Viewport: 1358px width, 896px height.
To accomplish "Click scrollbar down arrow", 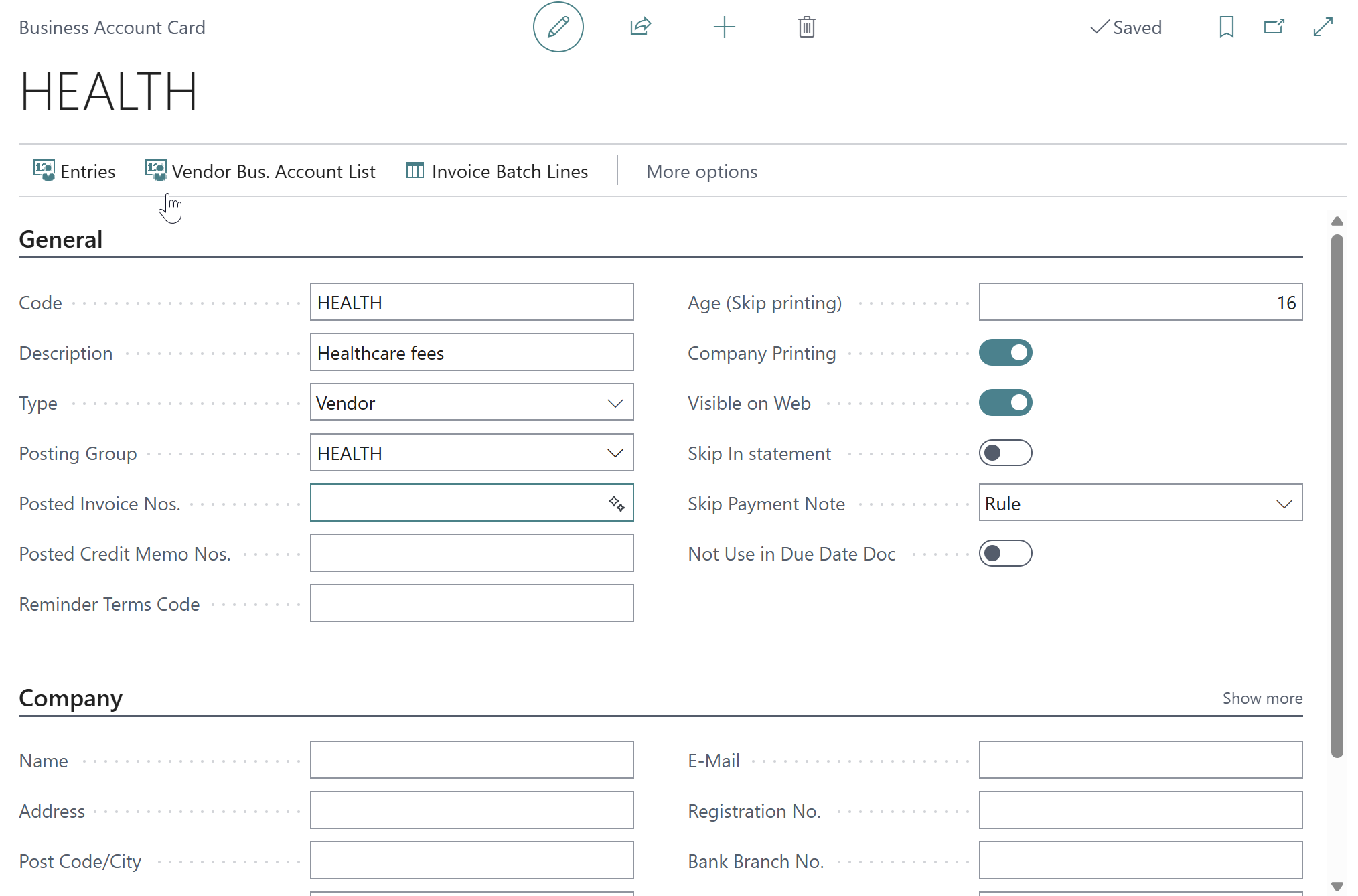I will click(1337, 886).
